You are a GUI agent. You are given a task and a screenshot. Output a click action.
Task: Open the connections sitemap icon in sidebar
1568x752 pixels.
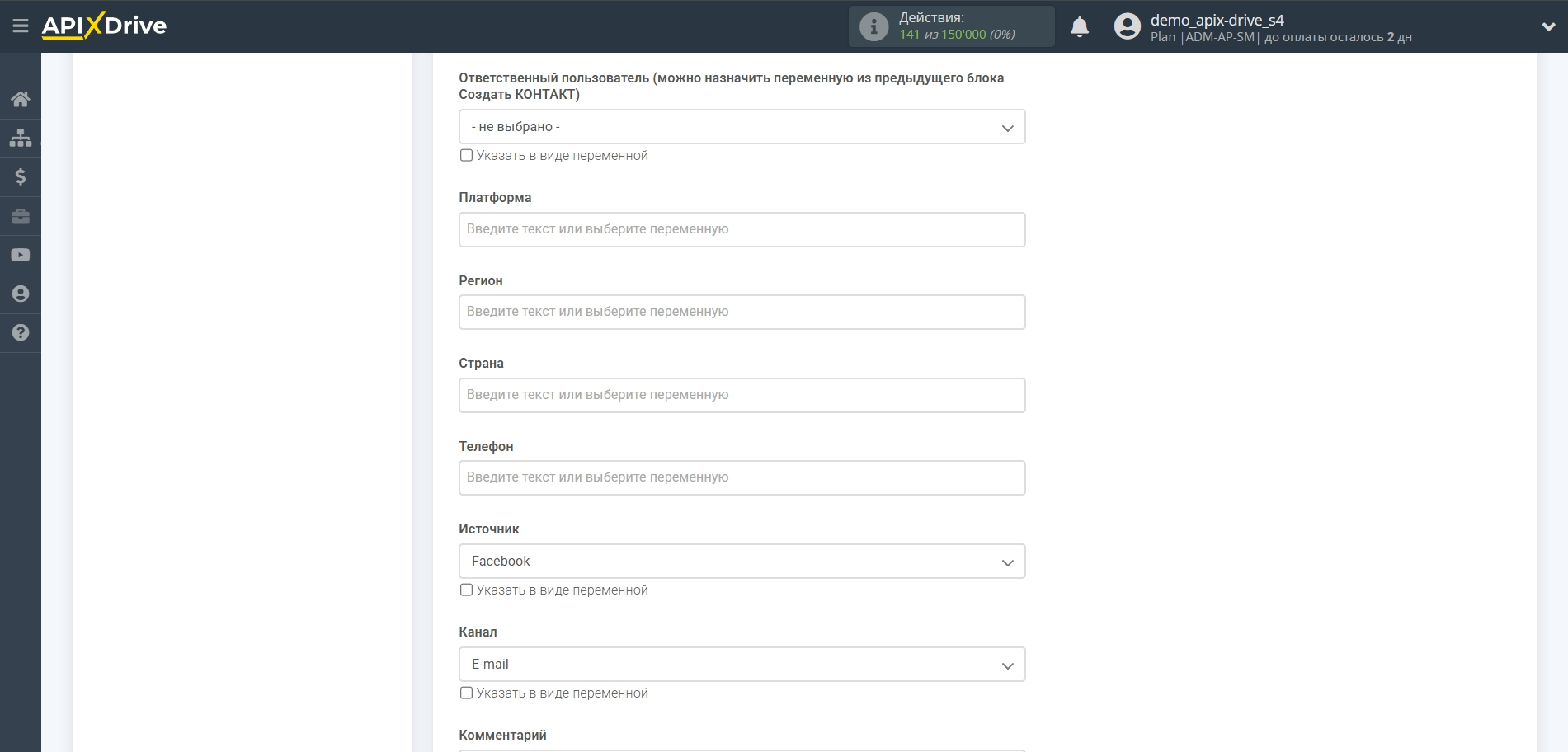click(x=21, y=138)
